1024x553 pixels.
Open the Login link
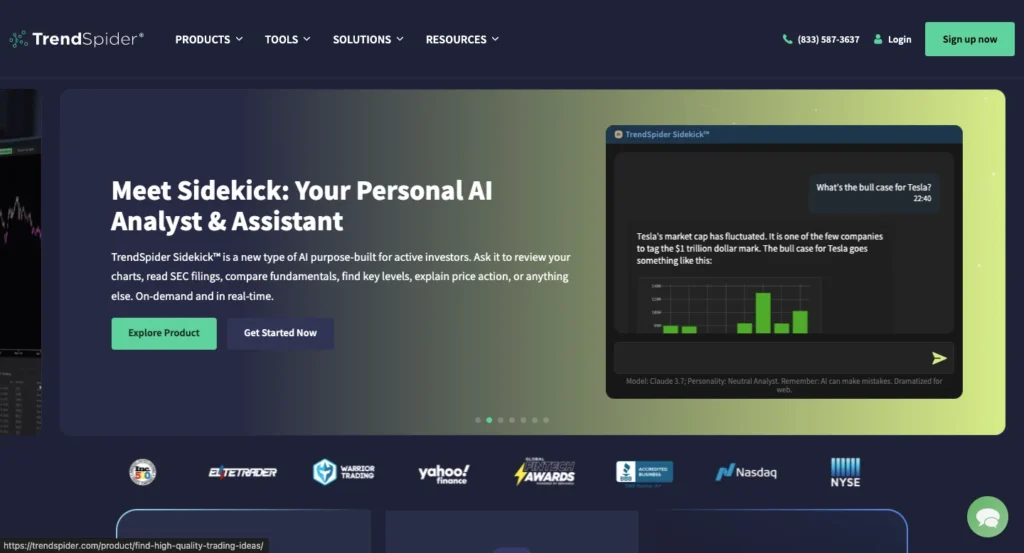pos(899,39)
